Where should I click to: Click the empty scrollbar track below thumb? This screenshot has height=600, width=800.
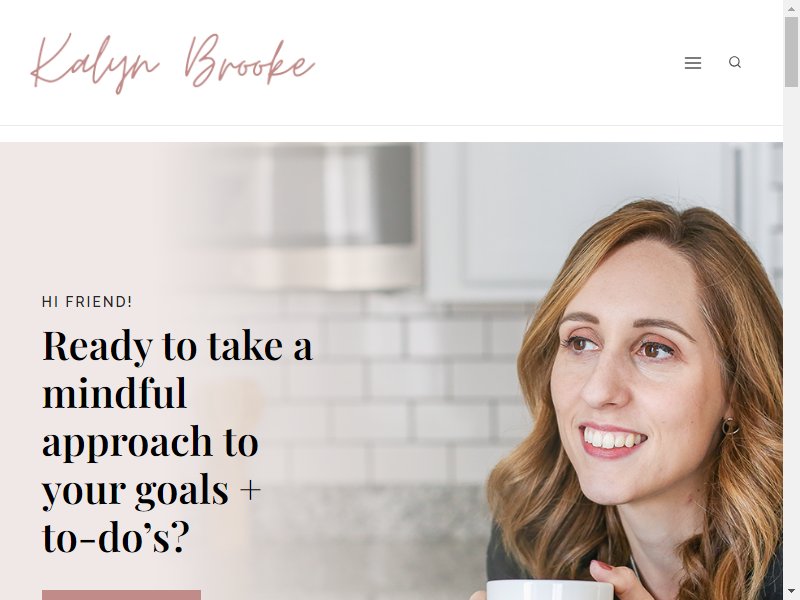pyautogui.click(x=791, y=332)
